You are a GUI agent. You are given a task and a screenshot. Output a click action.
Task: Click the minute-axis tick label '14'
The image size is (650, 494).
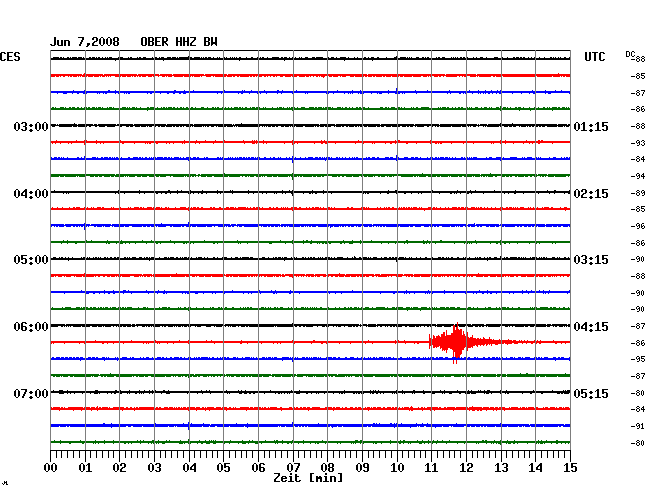pos(535,468)
